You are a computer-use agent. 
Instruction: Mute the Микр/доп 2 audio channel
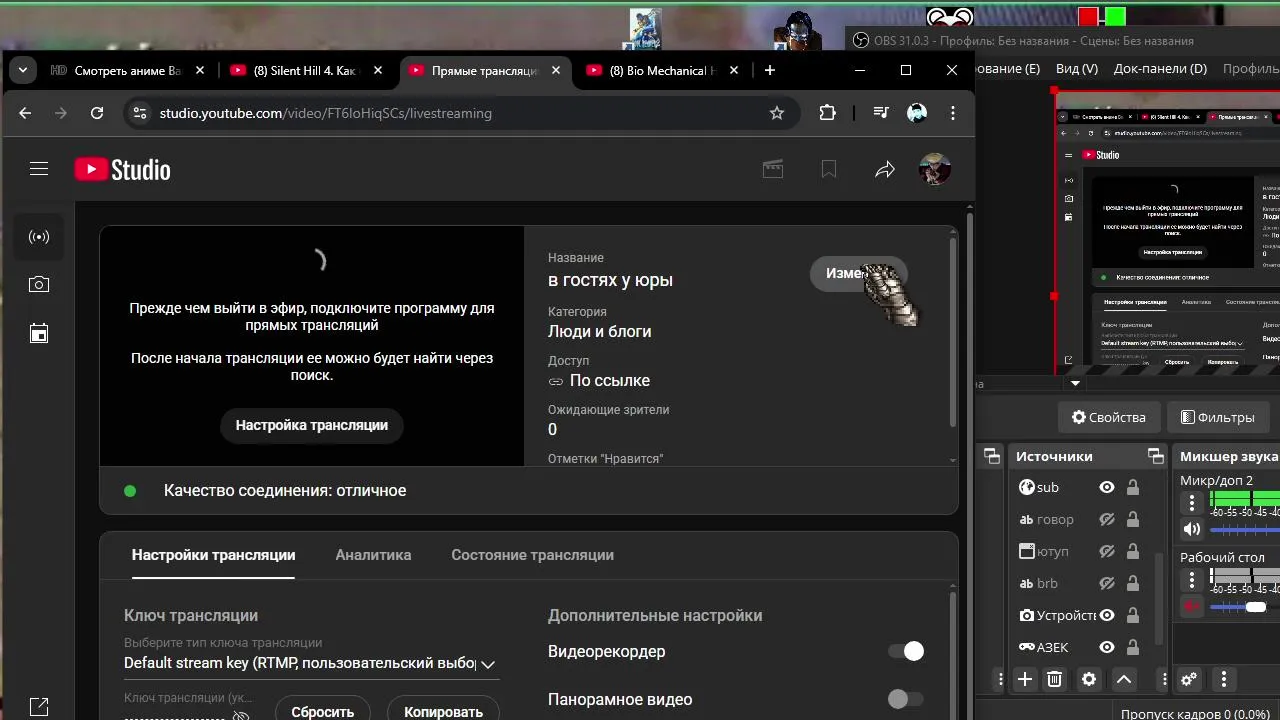point(1192,529)
